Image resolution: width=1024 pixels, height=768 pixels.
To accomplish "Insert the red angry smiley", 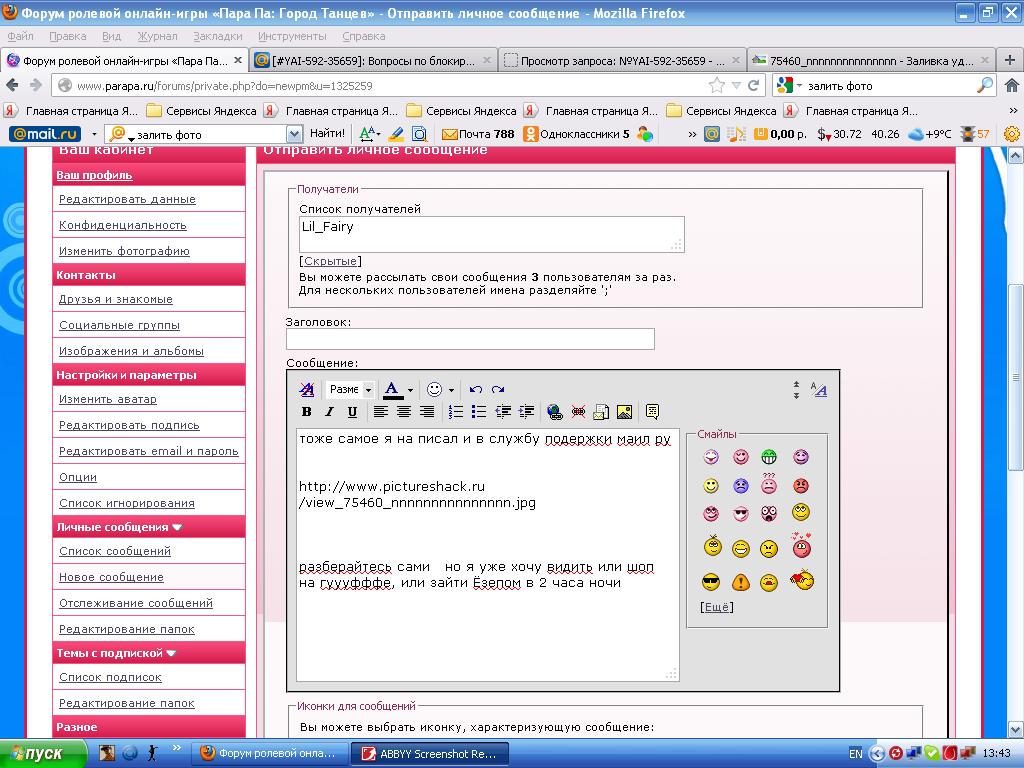I will (x=801, y=486).
